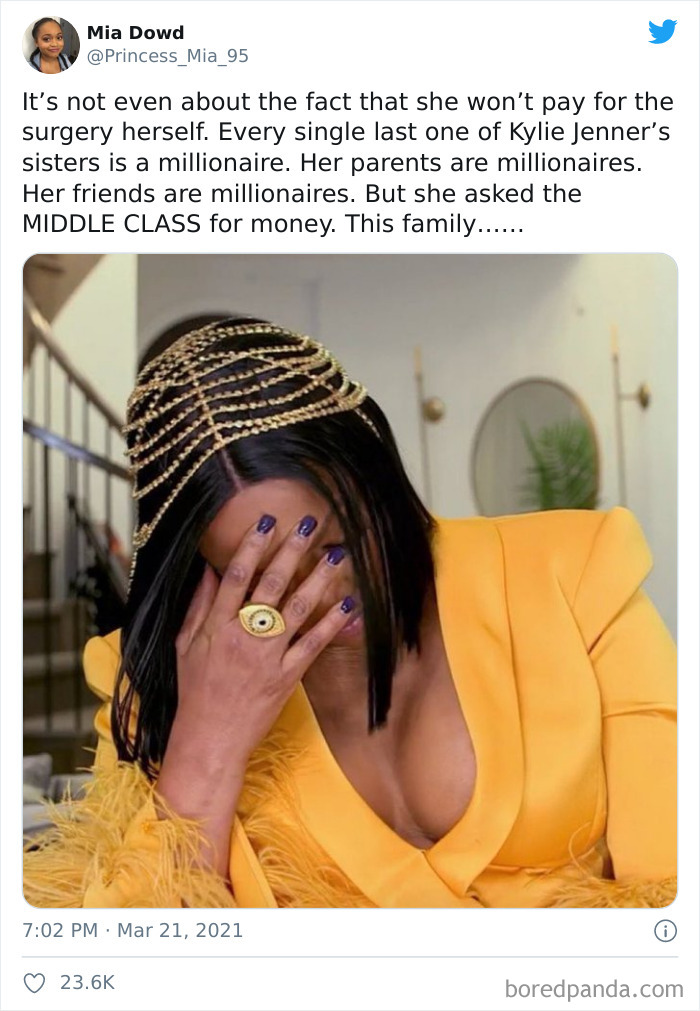This screenshot has height=1011, width=700.
Task: Select the Mar 21, 2021 date
Action: pos(180,930)
